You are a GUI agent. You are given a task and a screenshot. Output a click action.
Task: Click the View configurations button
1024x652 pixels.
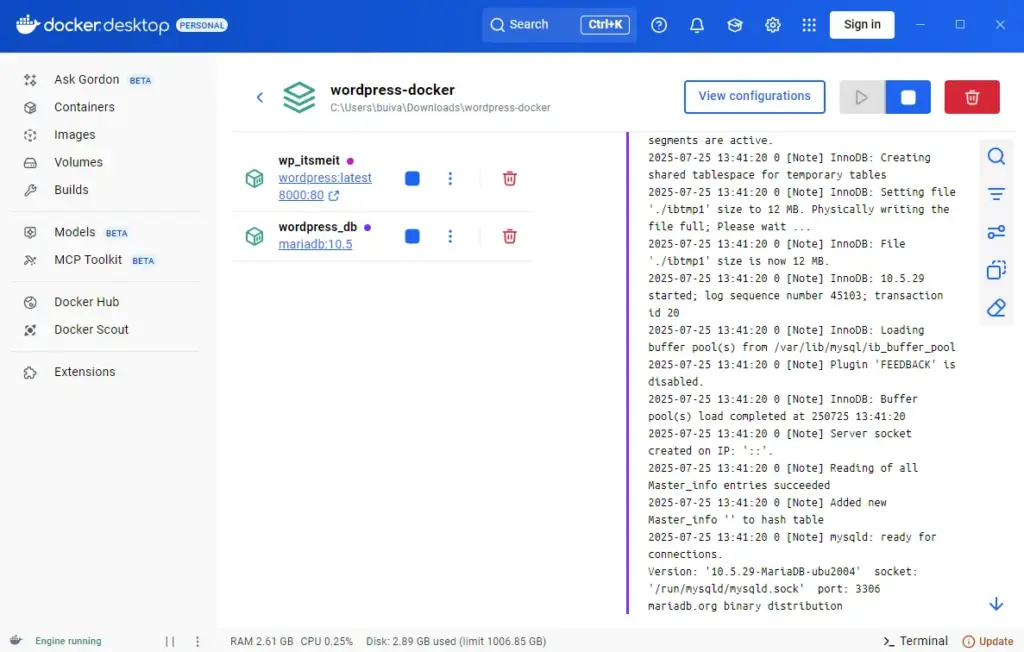point(754,96)
